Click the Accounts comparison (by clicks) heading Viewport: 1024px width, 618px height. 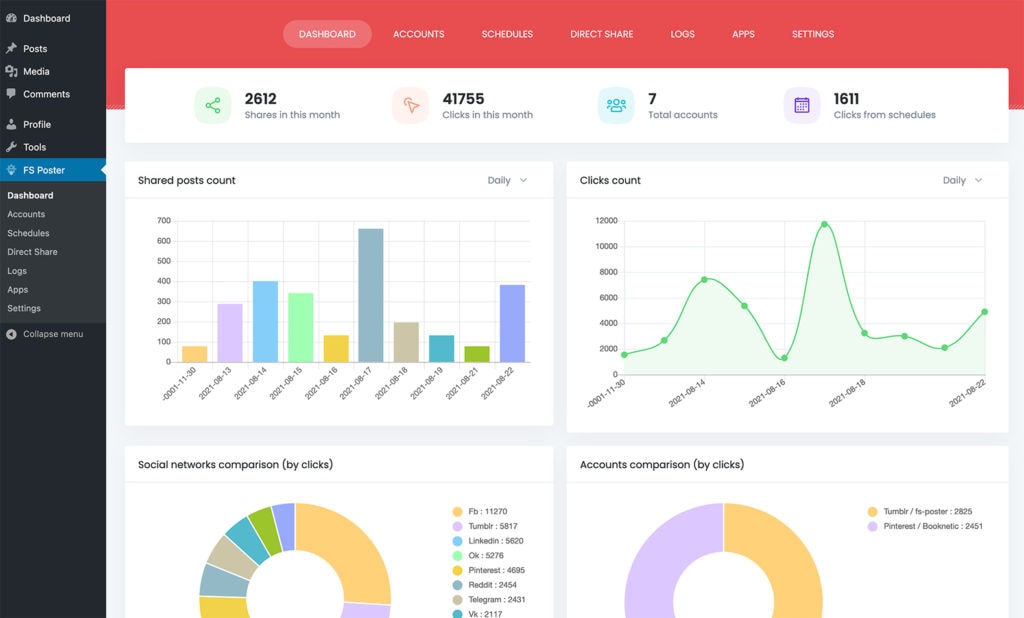pos(662,464)
